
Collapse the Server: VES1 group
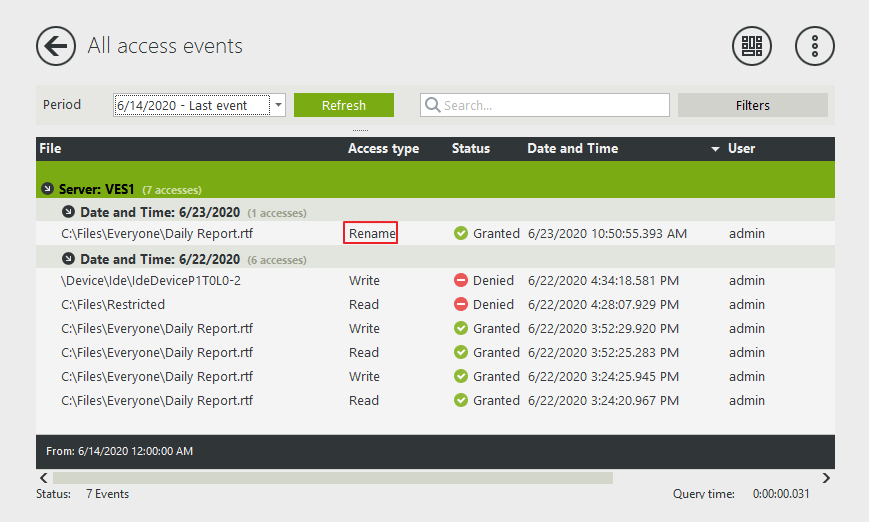(x=47, y=189)
